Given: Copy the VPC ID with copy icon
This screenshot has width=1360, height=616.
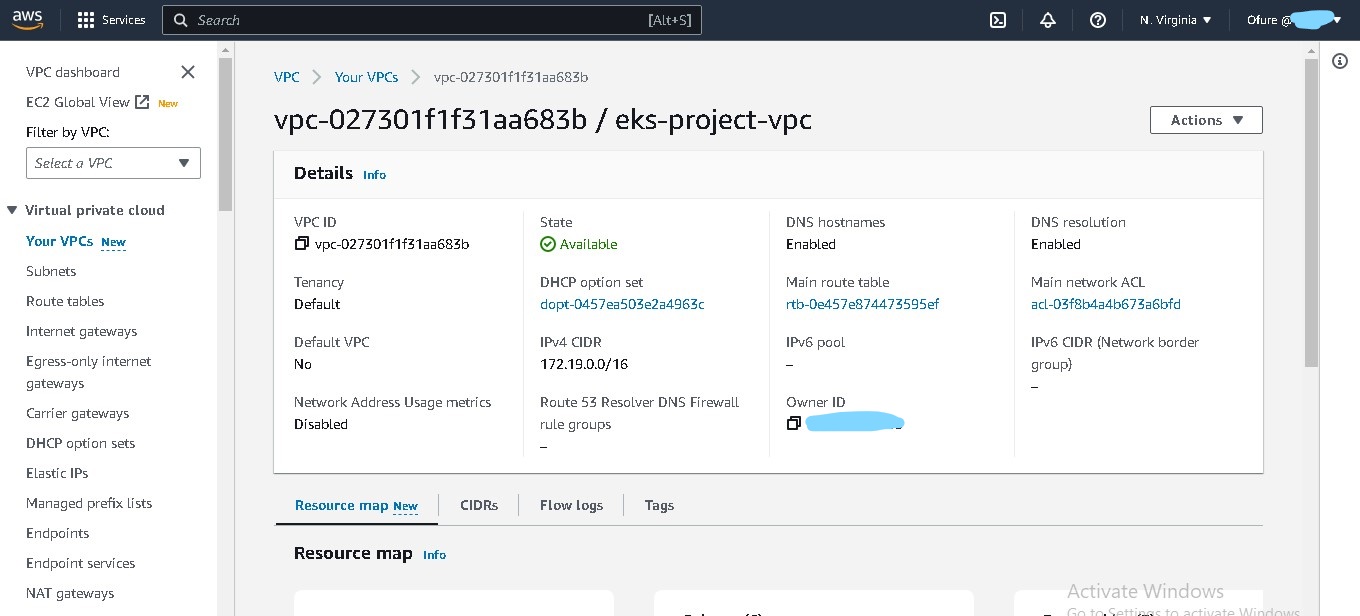Looking at the screenshot, I should (302, 244).
